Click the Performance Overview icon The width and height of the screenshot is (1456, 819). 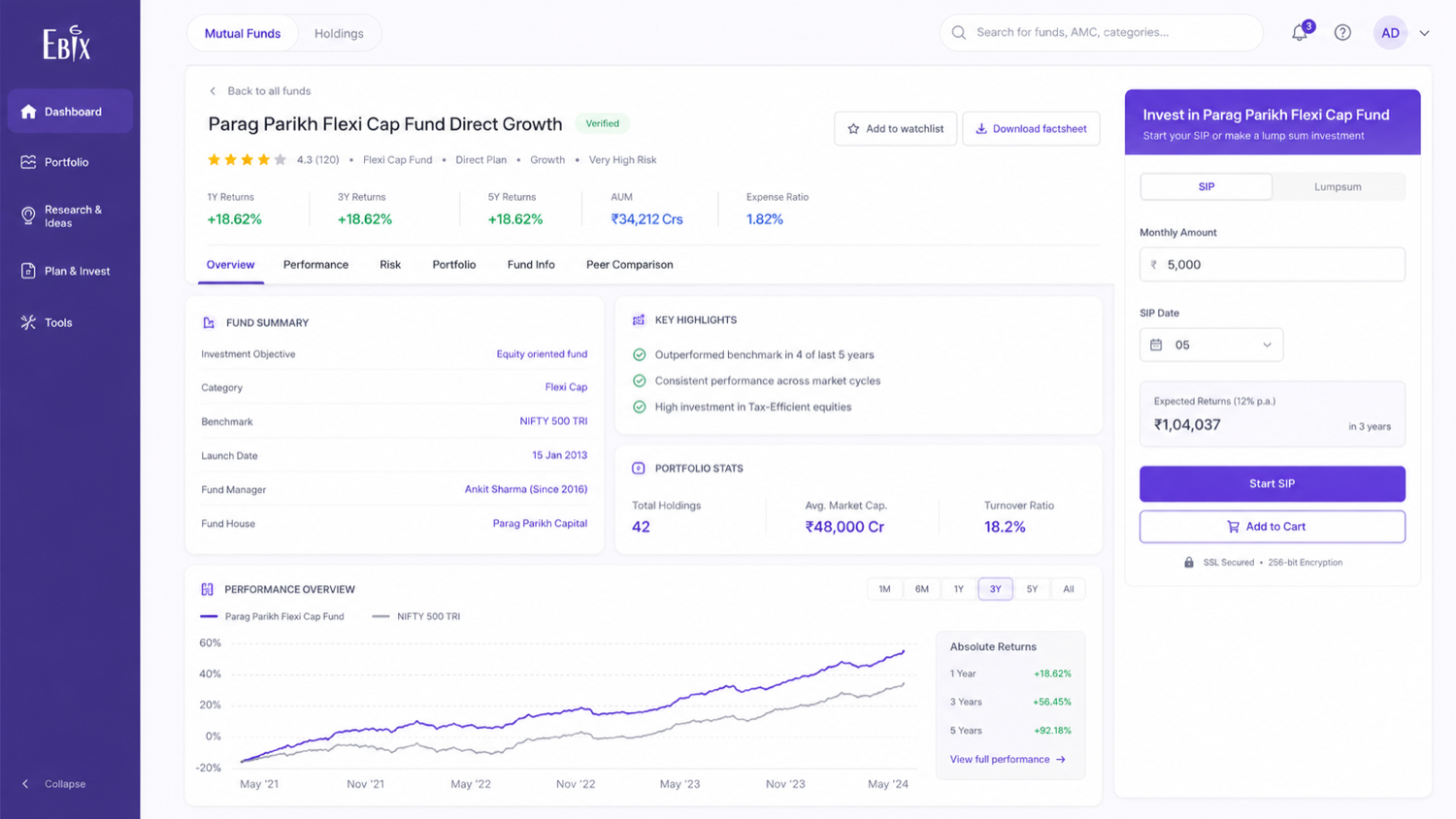pyautogui.click(x=207, y=589)
